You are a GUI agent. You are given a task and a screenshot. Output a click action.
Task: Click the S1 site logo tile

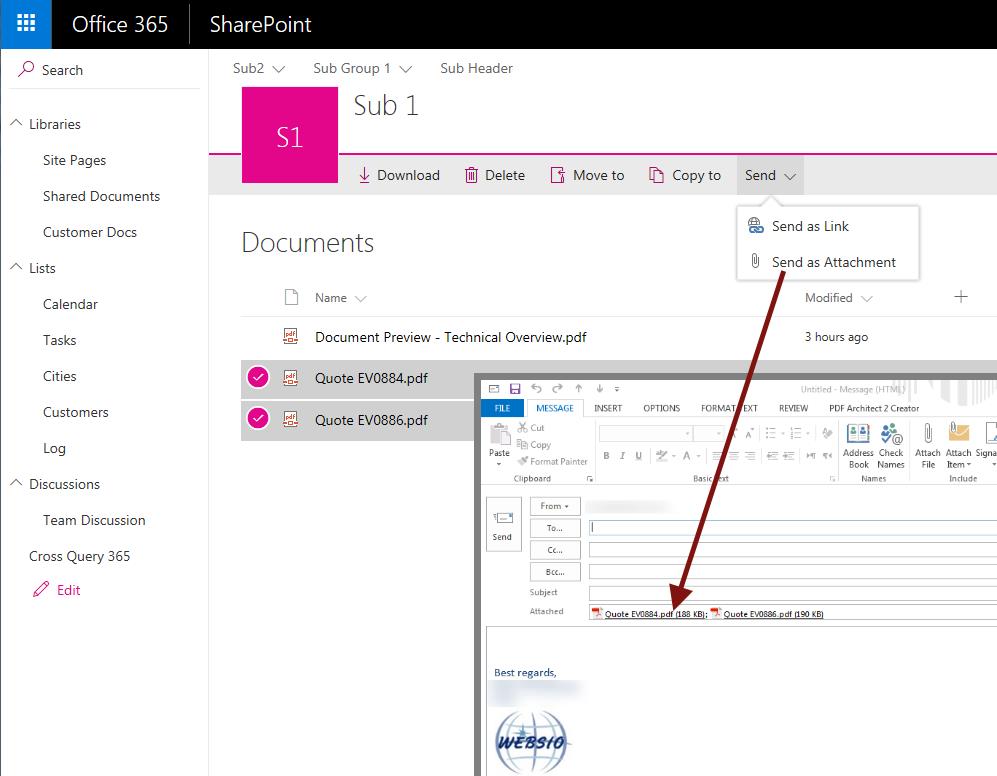(x=290, y=135)
